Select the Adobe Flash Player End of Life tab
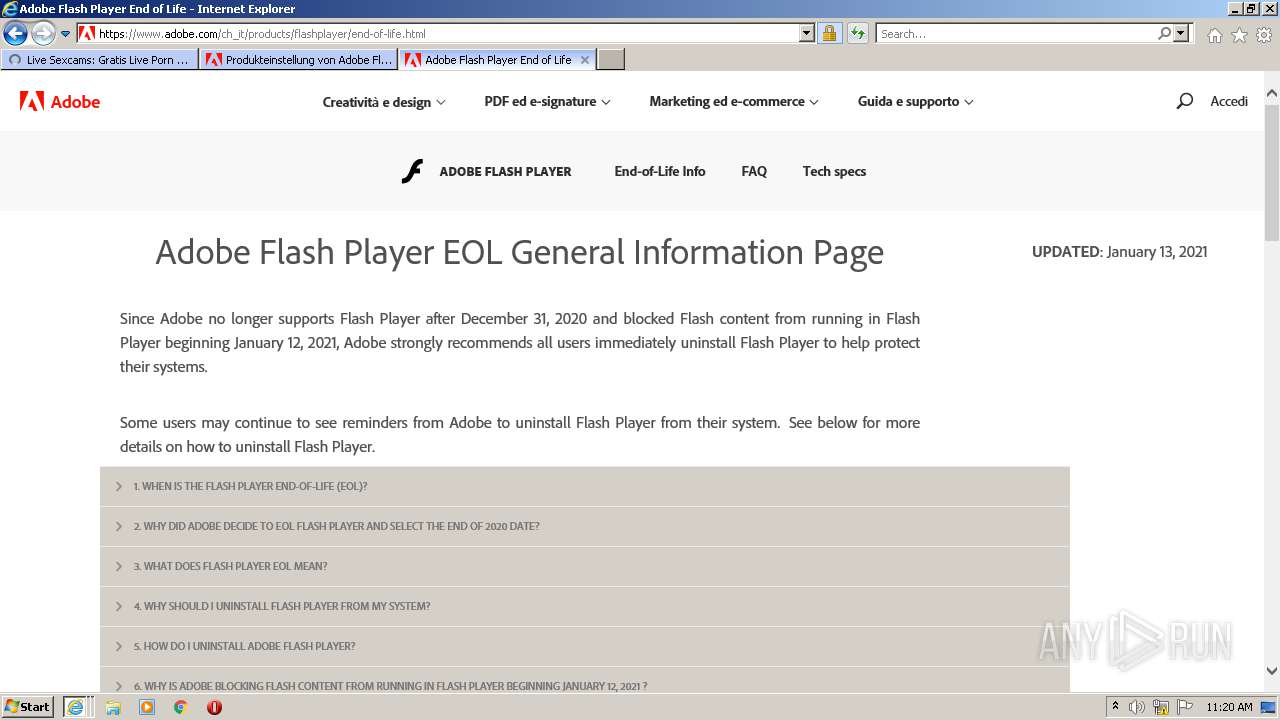The image size is (1280, 720). 488,60
